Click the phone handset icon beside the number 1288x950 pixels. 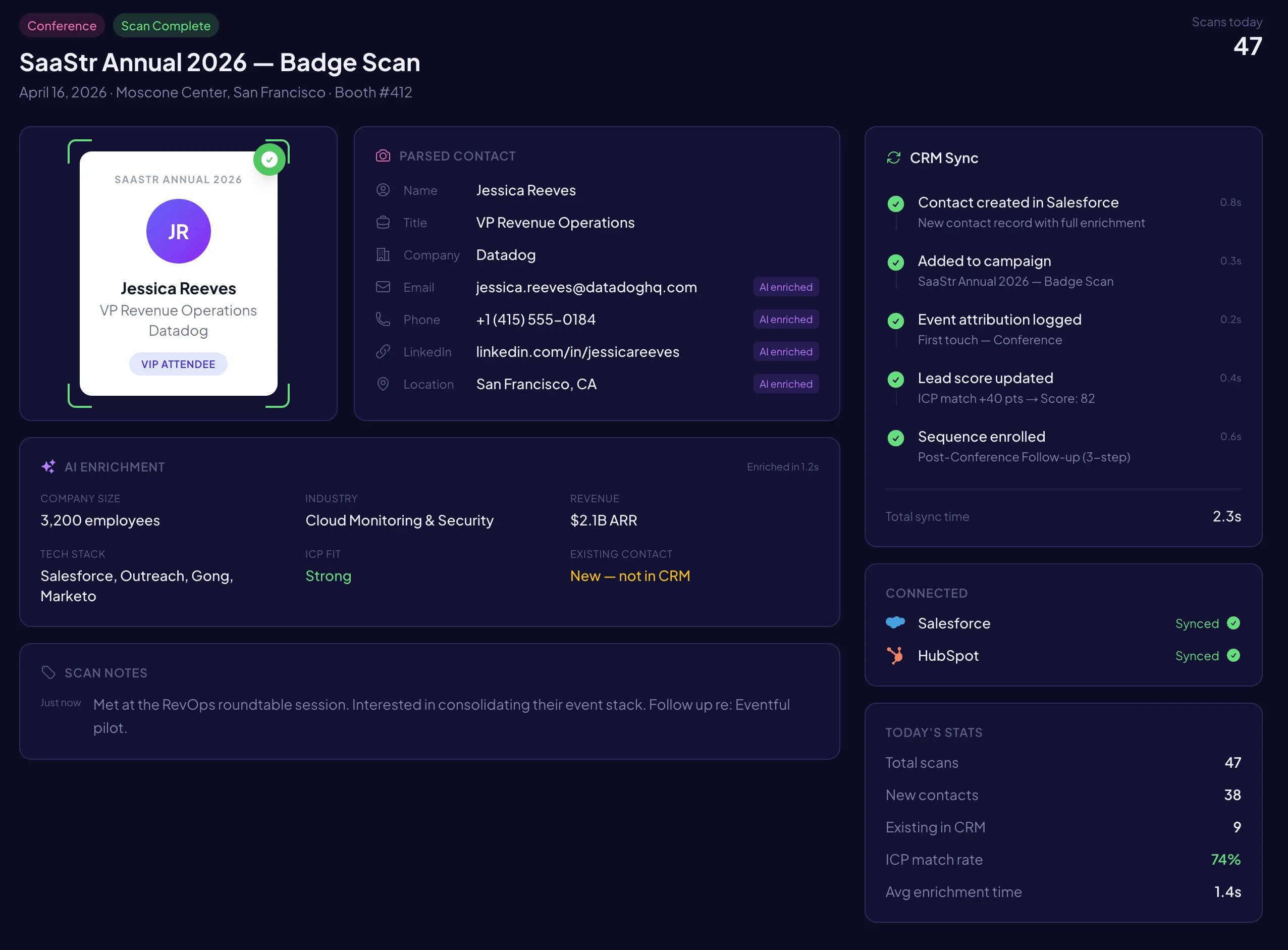(383, 319)
